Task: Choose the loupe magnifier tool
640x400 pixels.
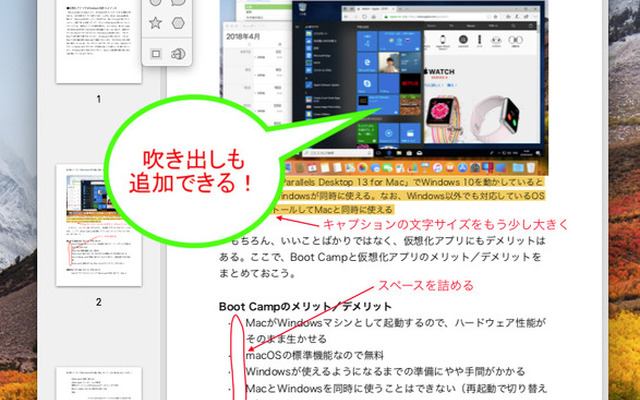Action: coord(178,53)
